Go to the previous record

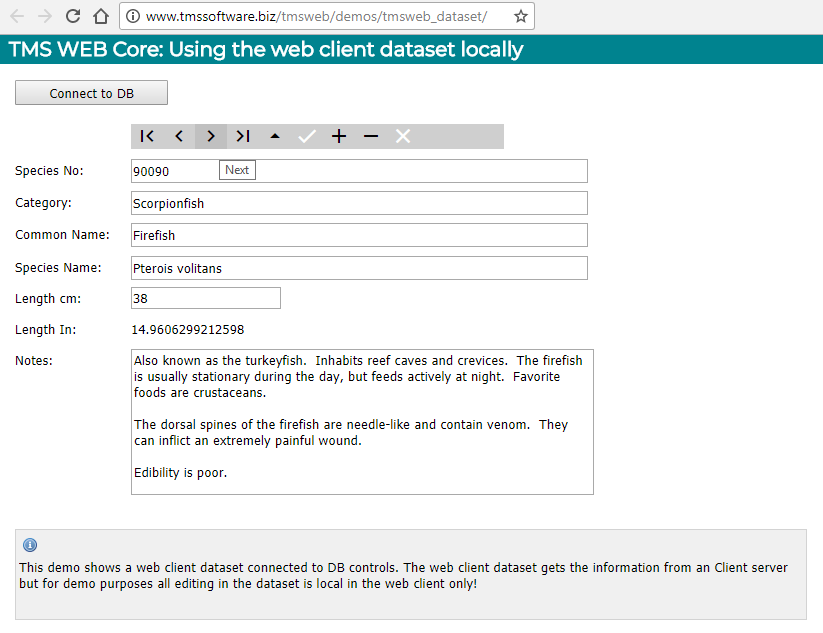coord(179,136)
